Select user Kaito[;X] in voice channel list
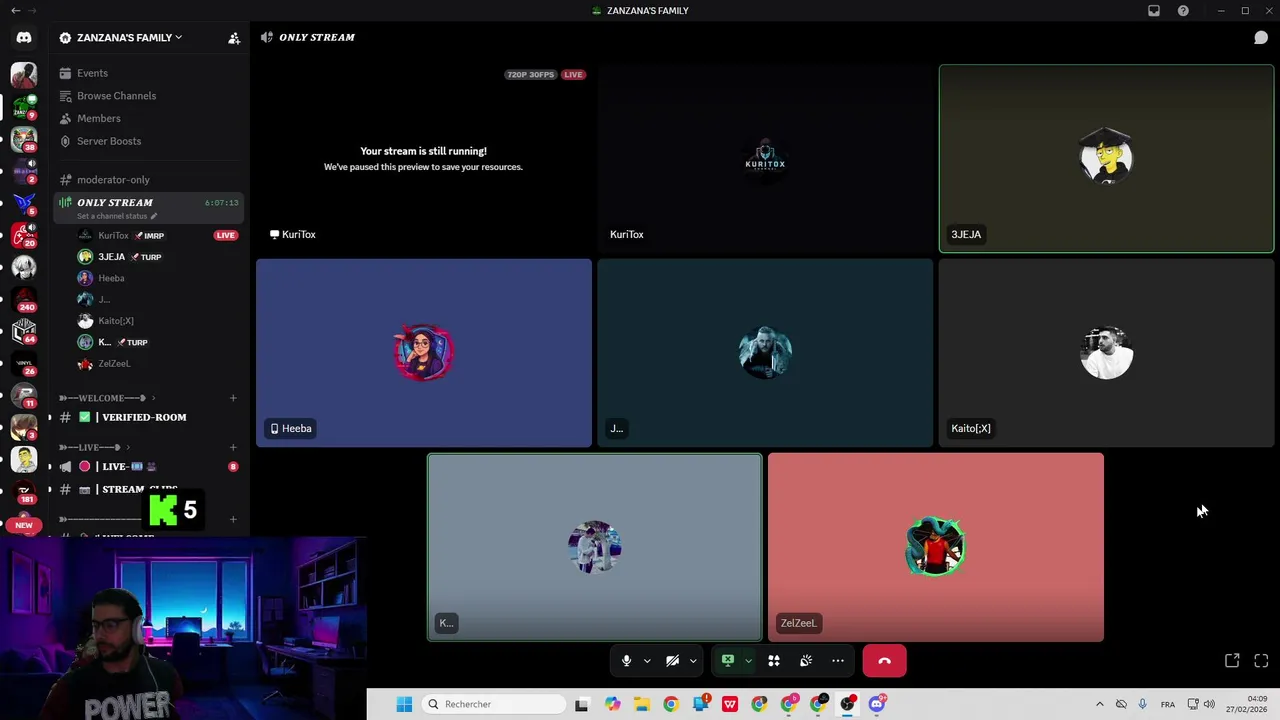The height and width of the screenshot is (720, 1280). (116, 321)
